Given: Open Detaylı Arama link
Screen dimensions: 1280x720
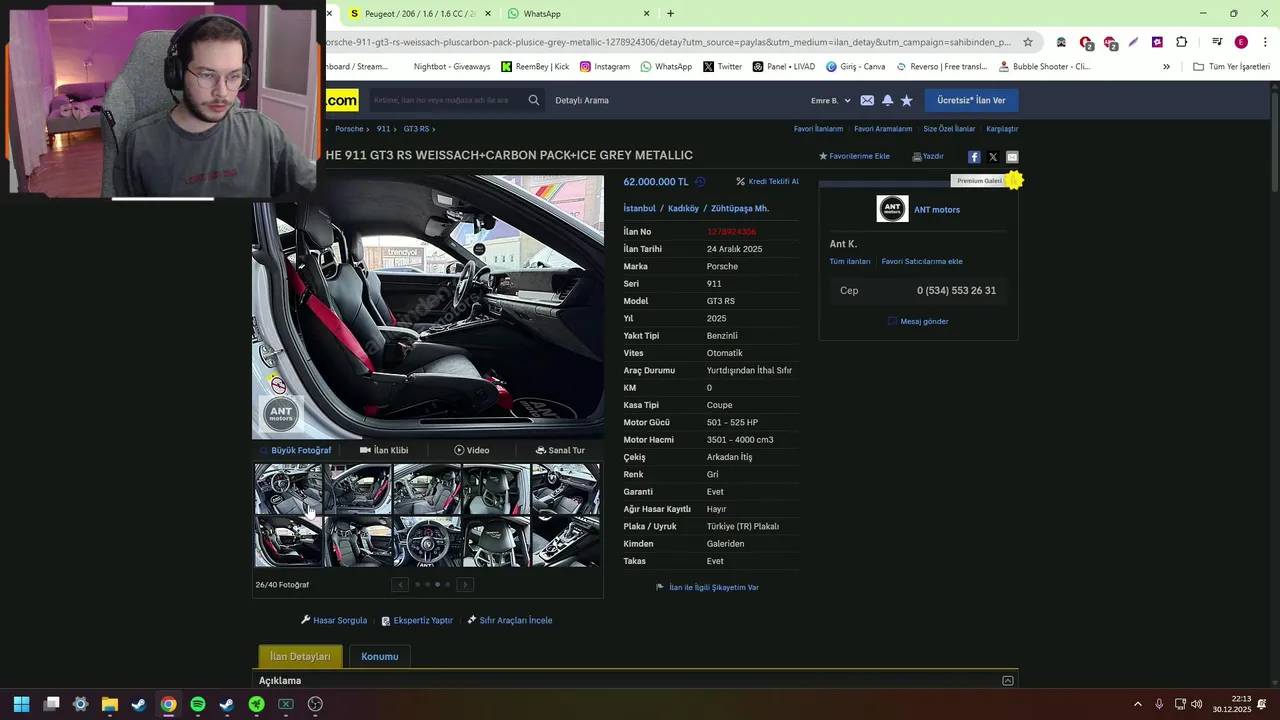Looking at the screenshot, I should tap(582, 100).
